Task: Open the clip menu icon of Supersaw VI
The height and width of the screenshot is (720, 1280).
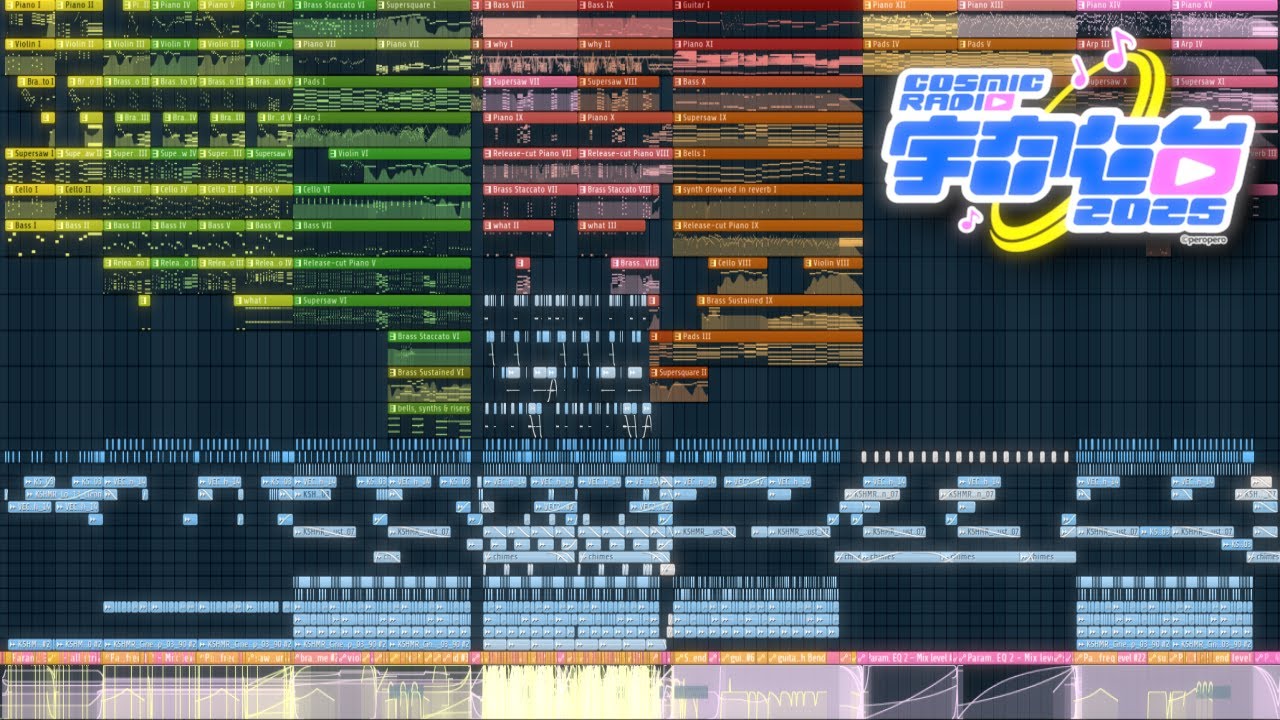Action: [x=298, y=300]
